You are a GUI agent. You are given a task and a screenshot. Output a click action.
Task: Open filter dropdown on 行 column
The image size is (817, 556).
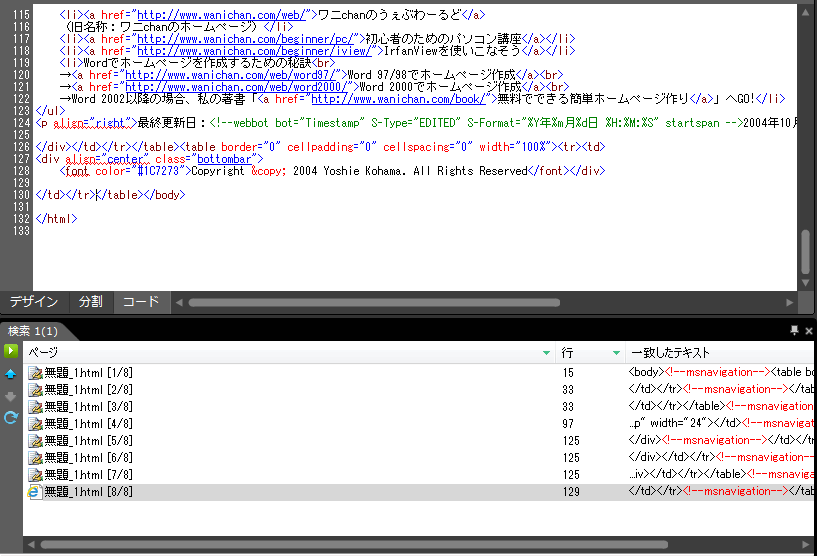[616, 353]
